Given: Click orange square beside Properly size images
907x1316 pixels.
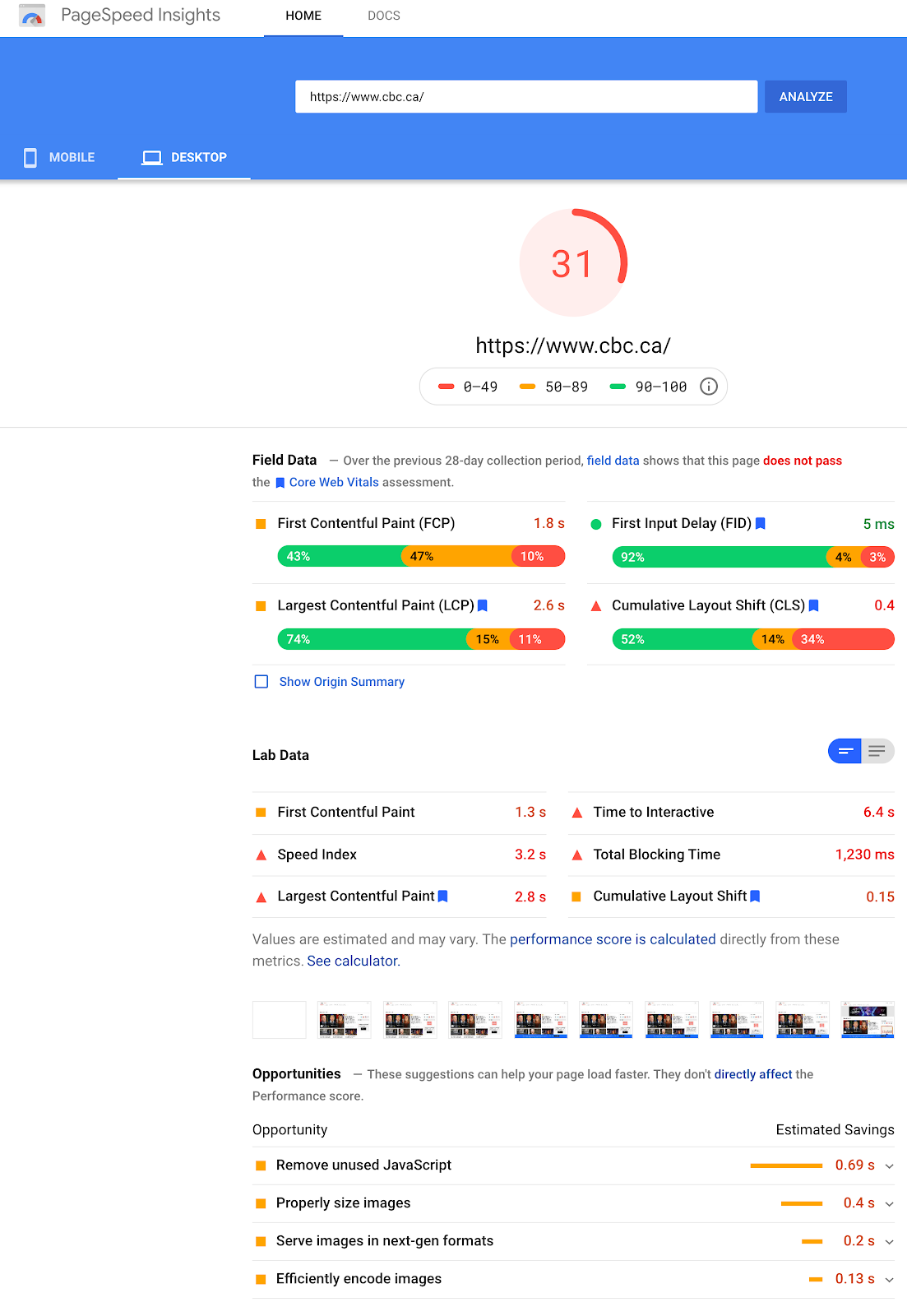Looking at the screenshot, I should [x=261, y=1203].
